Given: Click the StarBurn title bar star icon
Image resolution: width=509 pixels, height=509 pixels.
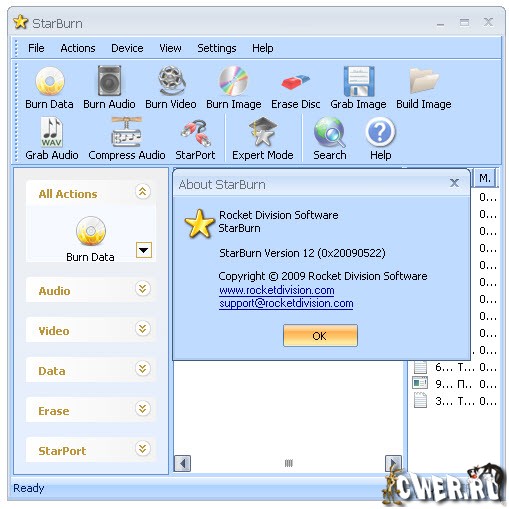Looking at the screenshot, I should 21,22.
